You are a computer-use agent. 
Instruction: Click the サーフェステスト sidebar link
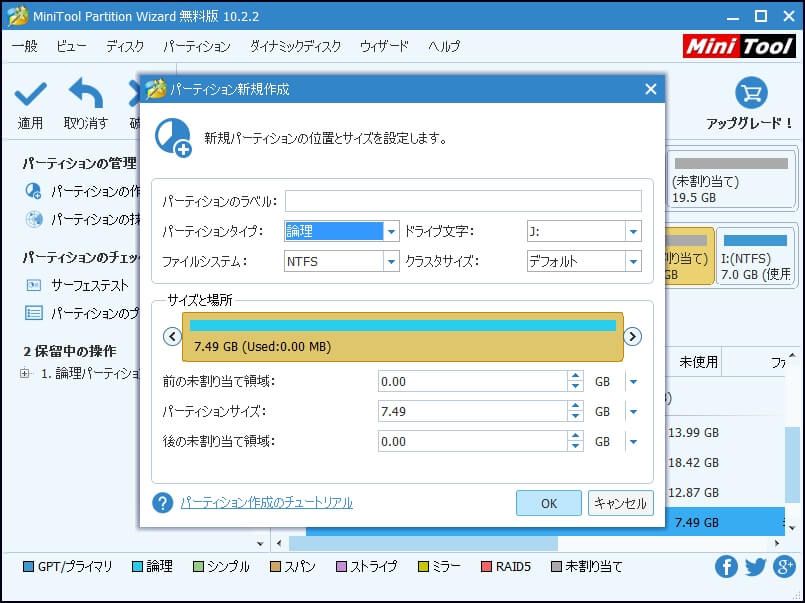click(x=90, y=285)
